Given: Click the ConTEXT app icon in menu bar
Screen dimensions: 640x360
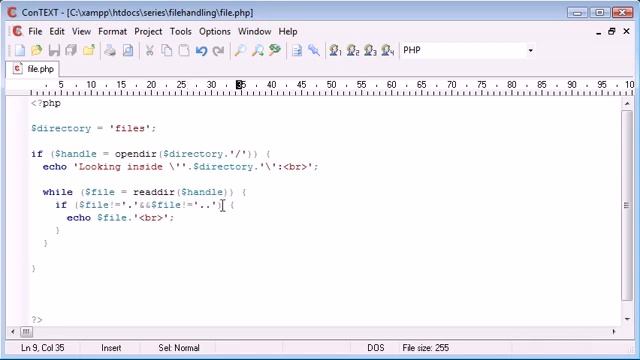Looking at the screenshot, I should [17, 31].
